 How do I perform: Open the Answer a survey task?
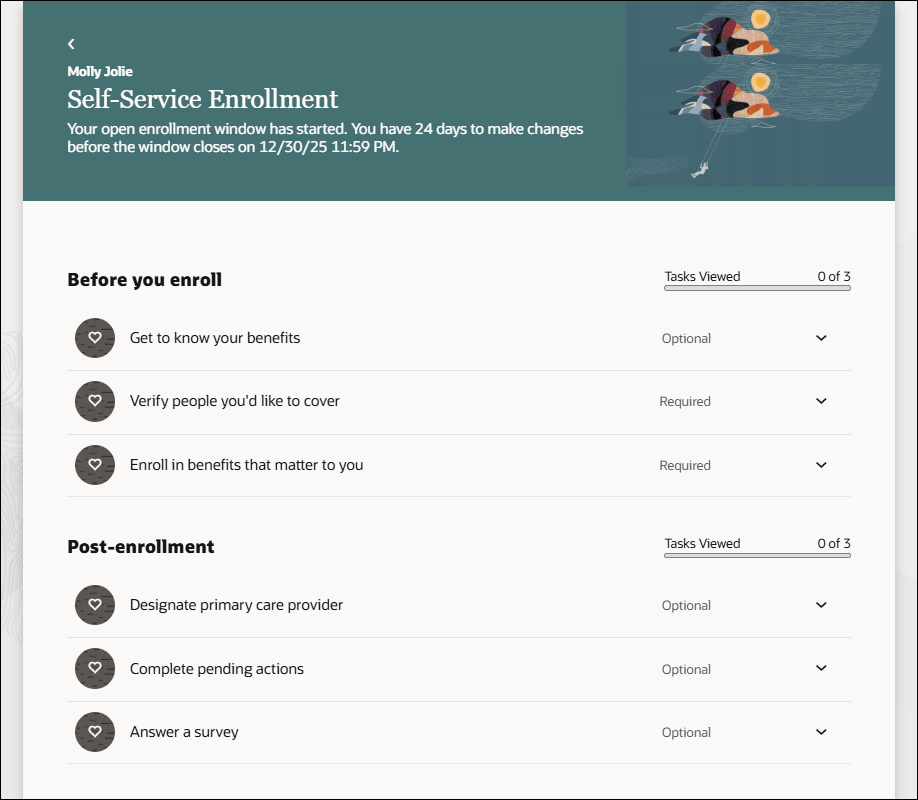(x=183, y=732)
